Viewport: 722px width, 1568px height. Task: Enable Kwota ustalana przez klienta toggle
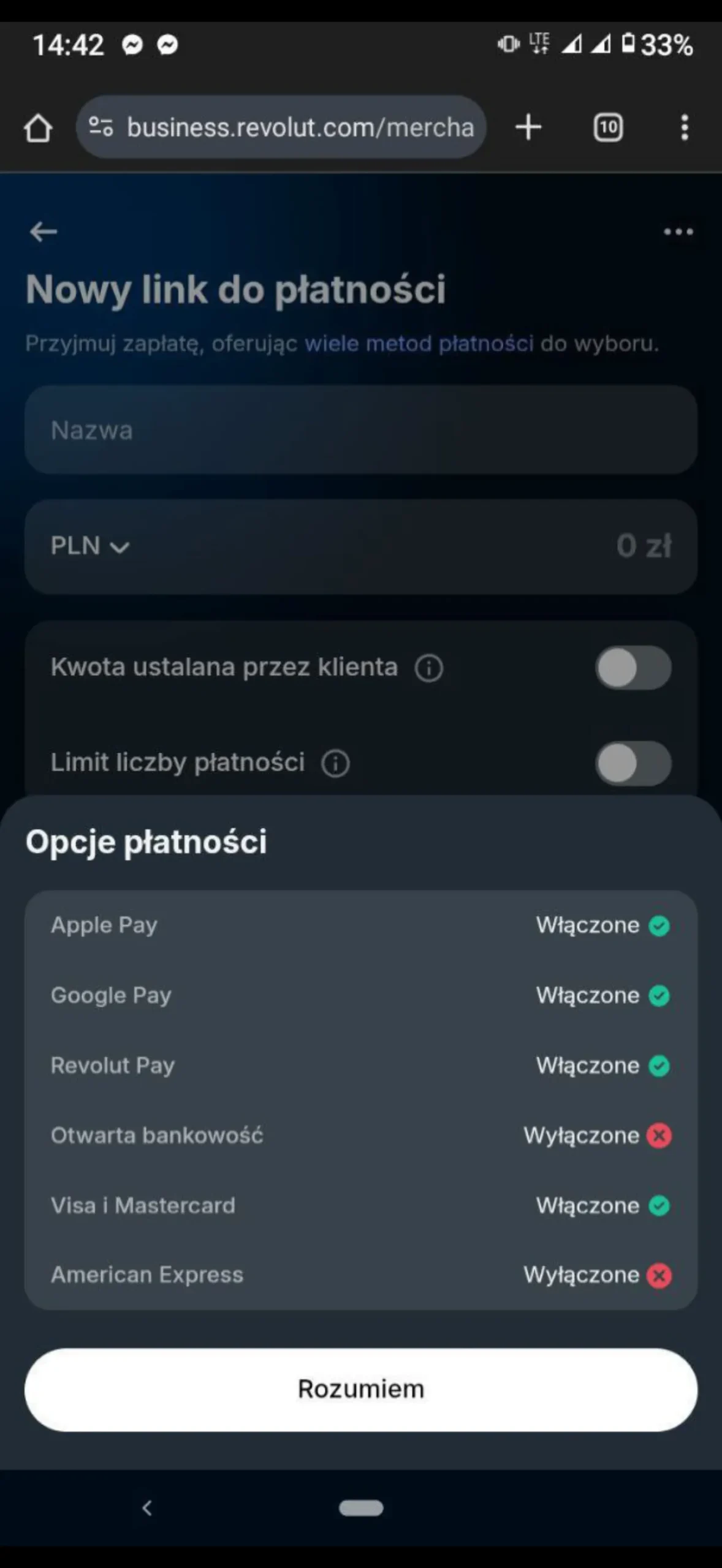click(x=633, y=668)
